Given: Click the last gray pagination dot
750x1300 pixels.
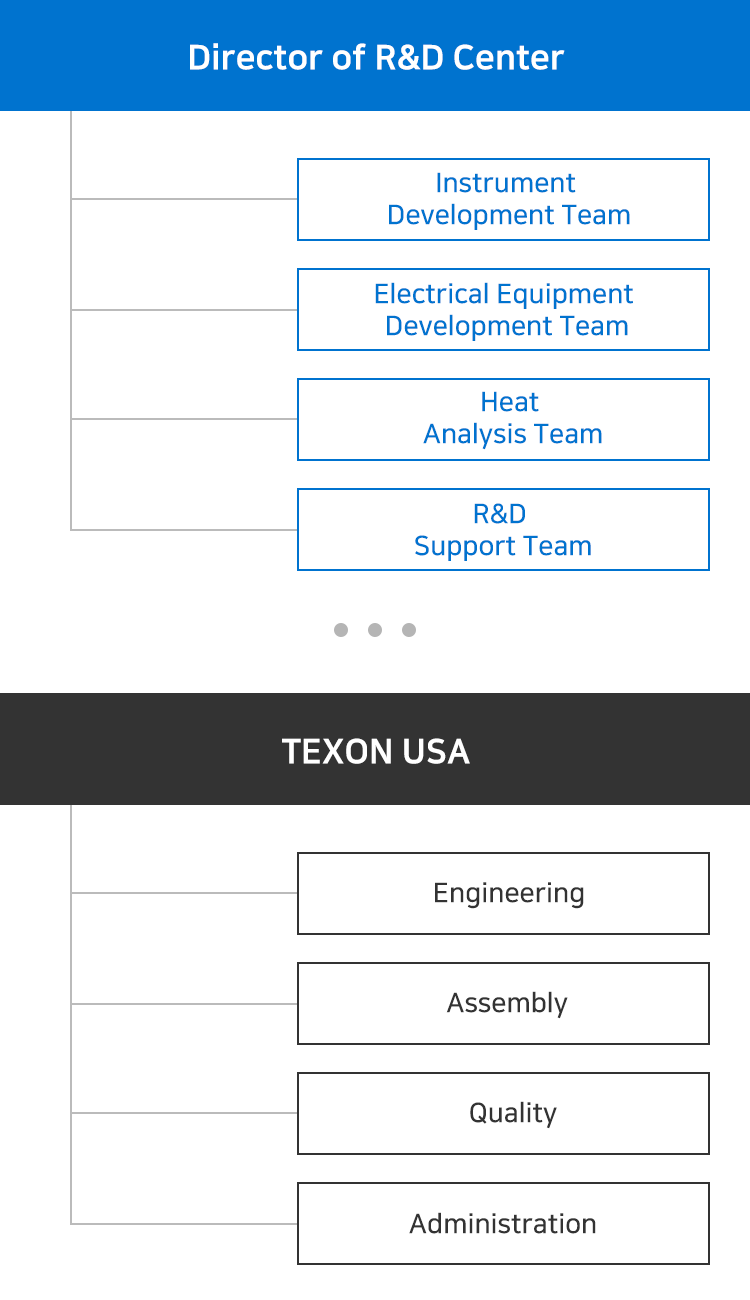Looking at the screenshot, I should pos(409,630).
